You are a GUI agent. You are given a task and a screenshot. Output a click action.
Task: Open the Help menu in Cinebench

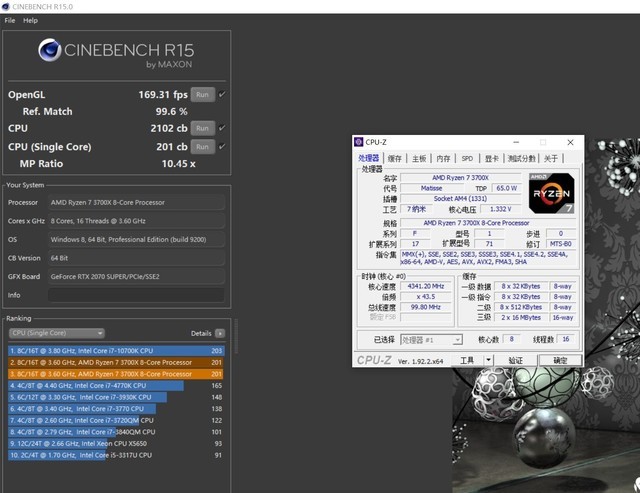30,20
